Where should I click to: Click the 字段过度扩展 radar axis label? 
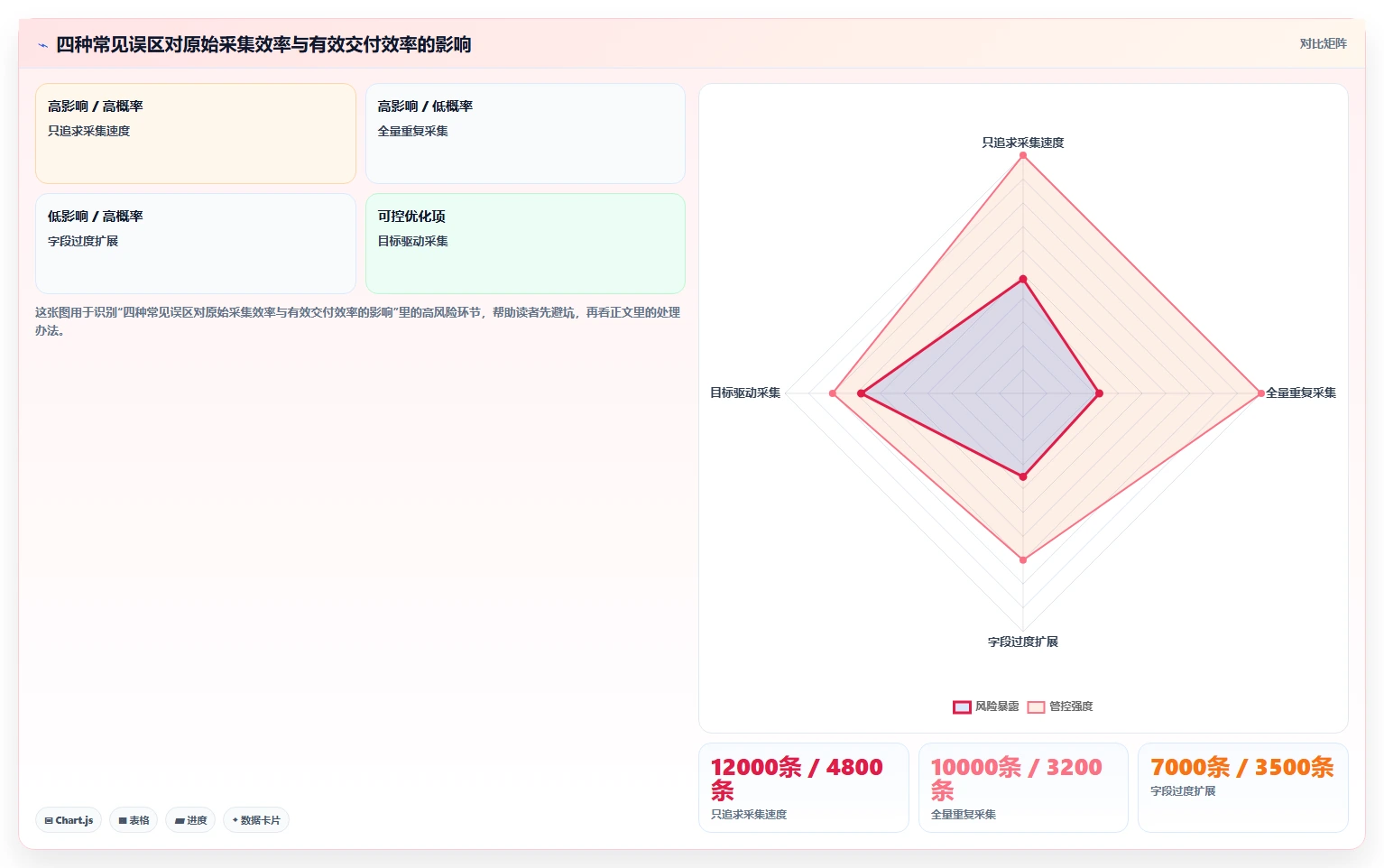pyautogui.click(x=1023, y=642)
